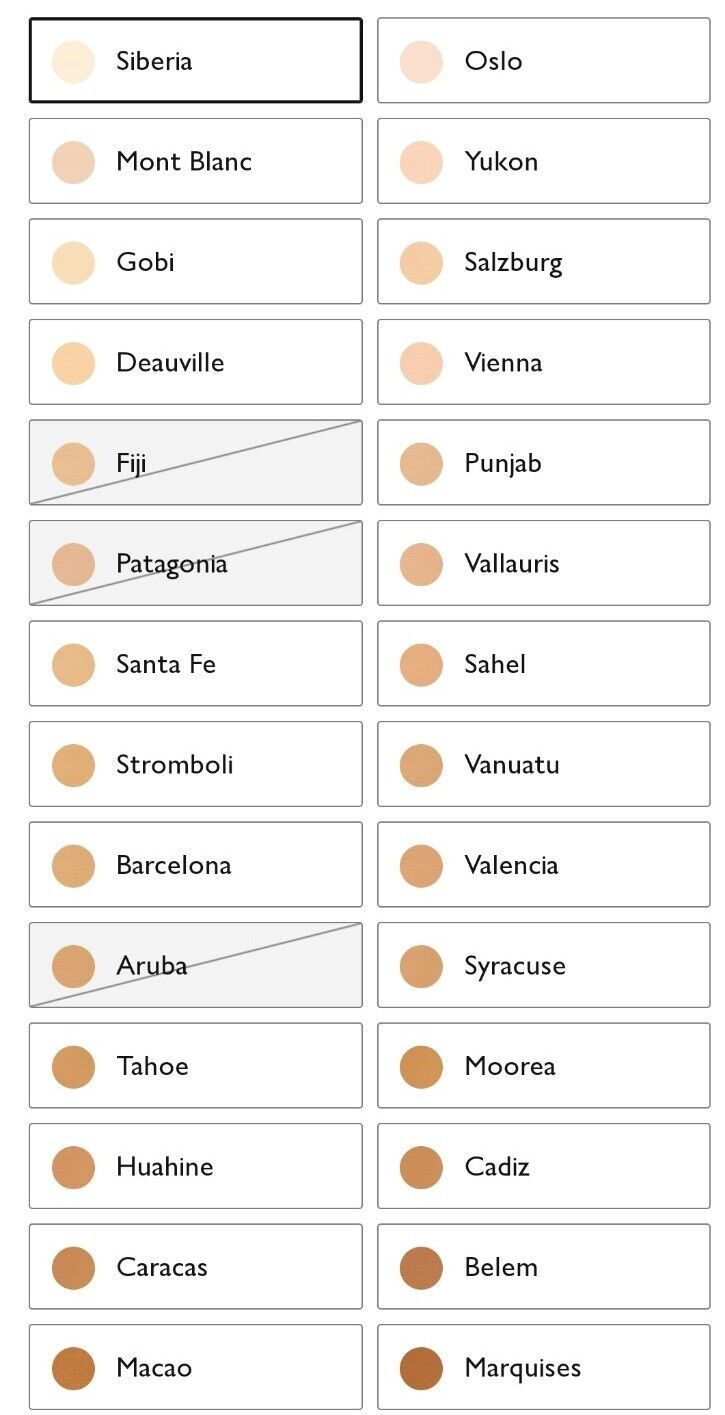Pick the Mont Blanc shade
Image resolution: width=725 pixels, height=1415 pixels.
(195, 161)
